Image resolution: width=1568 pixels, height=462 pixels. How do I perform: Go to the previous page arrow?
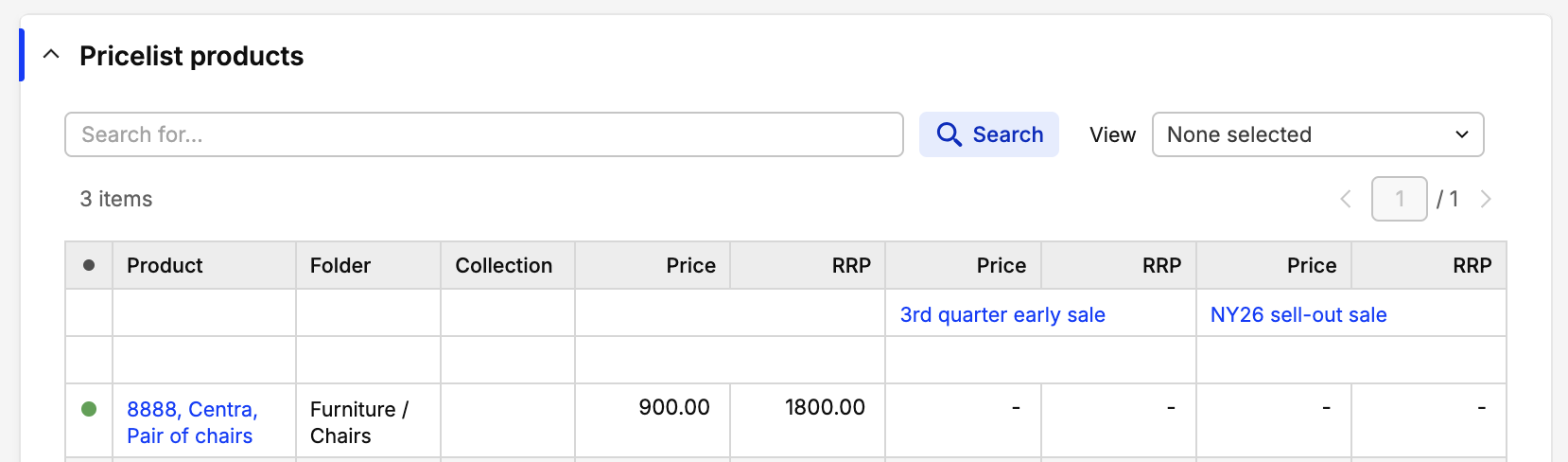(1346, 199)
